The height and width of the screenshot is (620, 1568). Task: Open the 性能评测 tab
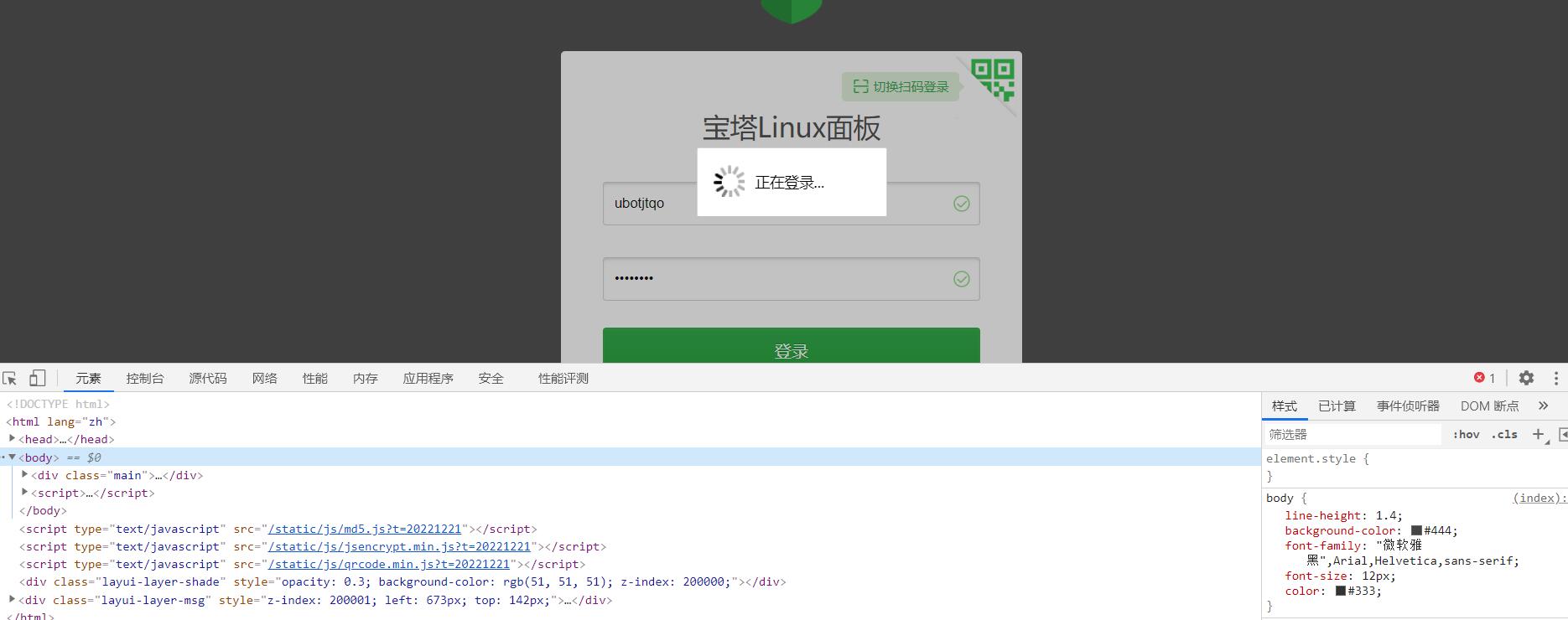point(563,379)
